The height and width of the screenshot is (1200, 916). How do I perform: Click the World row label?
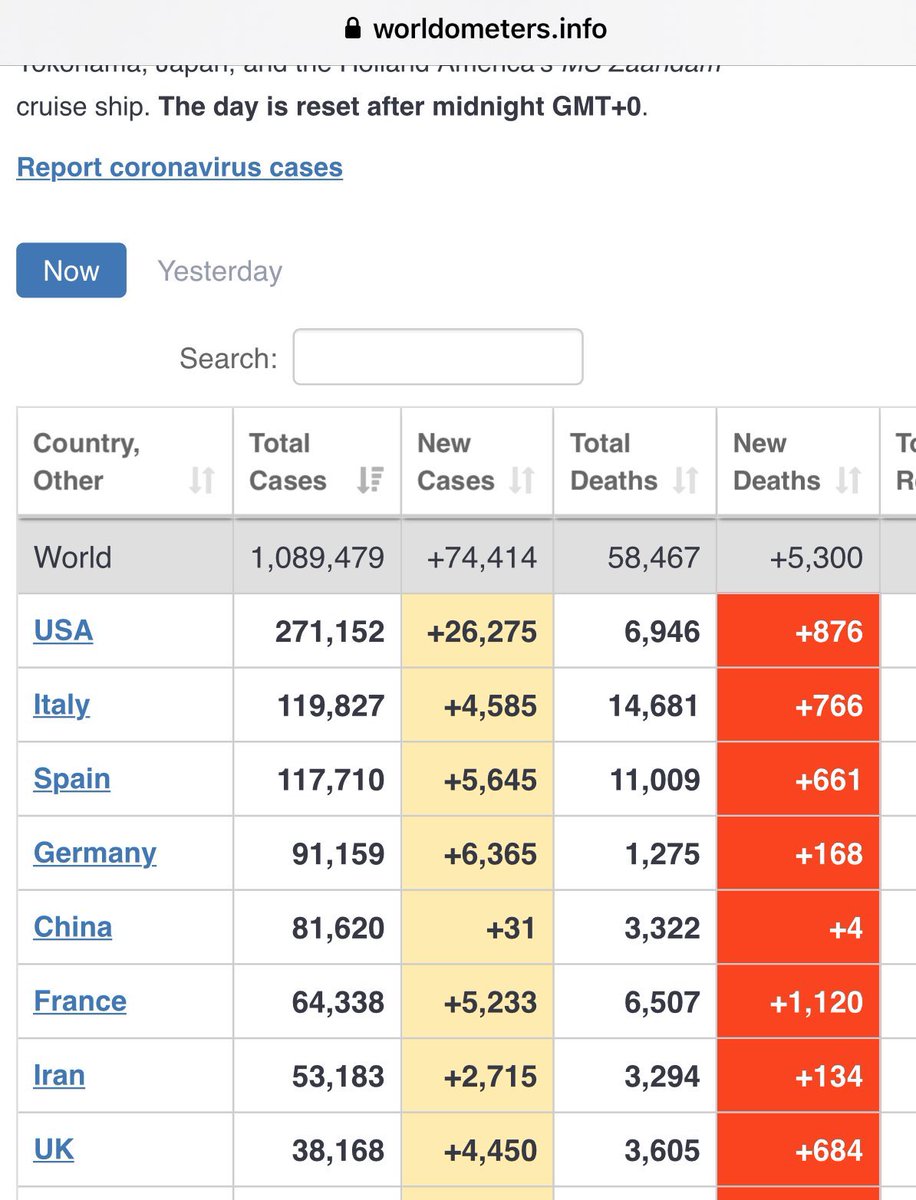[73, 558]
